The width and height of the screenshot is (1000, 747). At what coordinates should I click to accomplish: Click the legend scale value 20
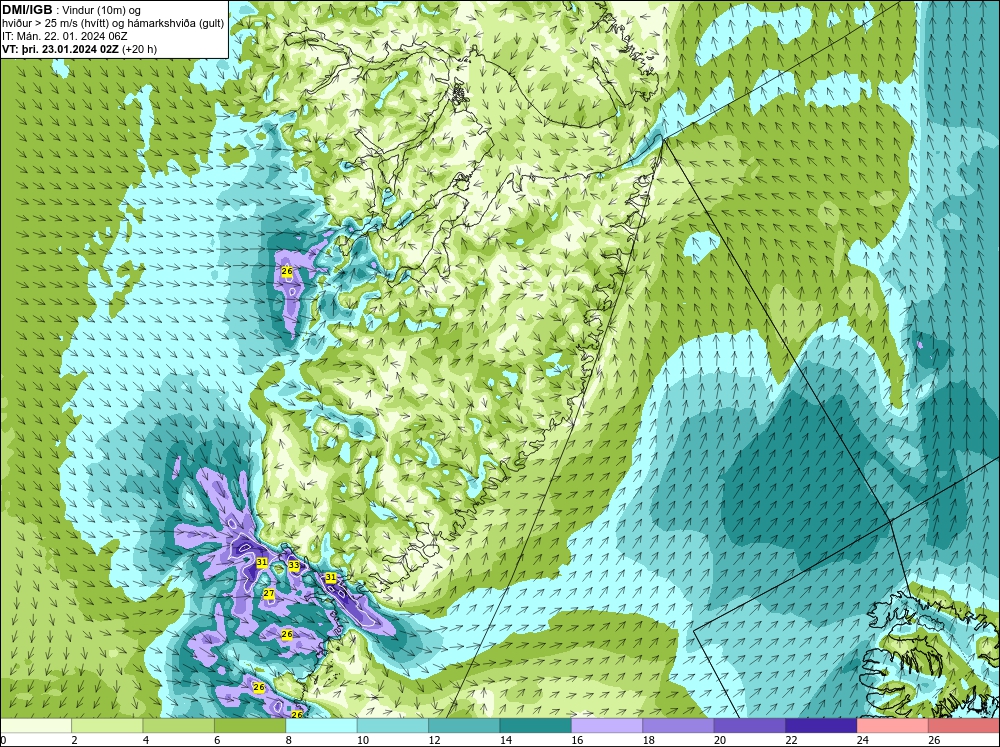(719, 740)
